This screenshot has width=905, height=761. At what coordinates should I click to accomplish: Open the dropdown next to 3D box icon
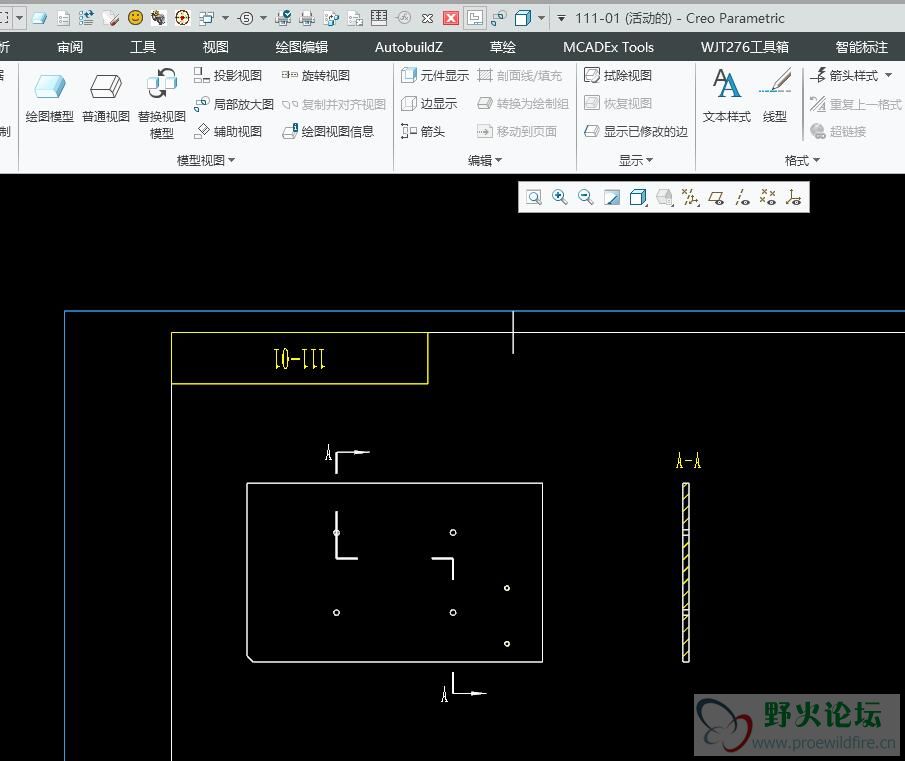[541, 18]
